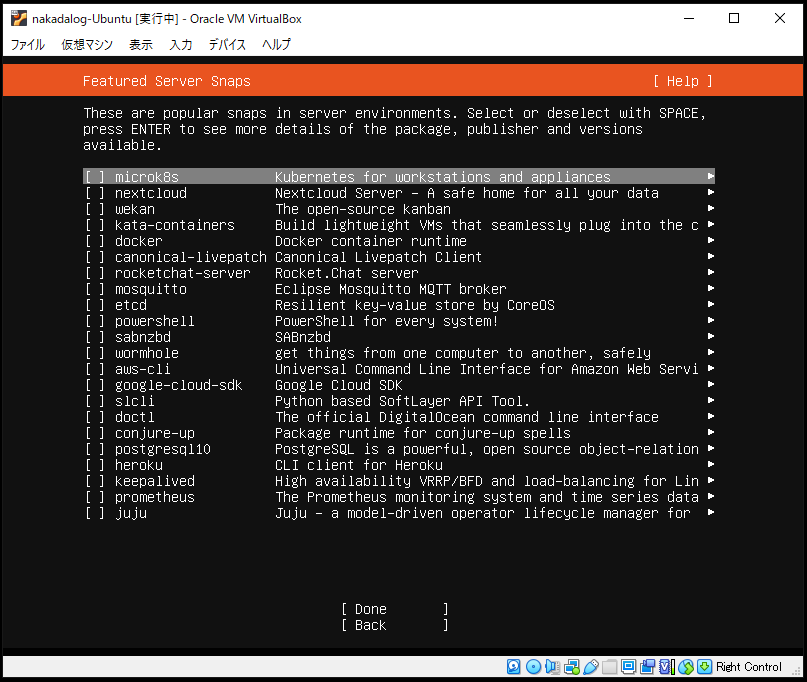Open the デバイス menu
Image resolution: width=807 pixels, height=682 pixels.
[227, 44]
